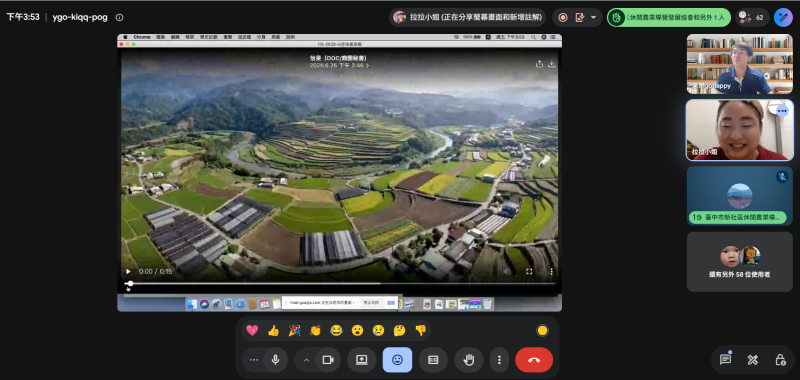Open the shared video more options

click(x=551, y=271)
